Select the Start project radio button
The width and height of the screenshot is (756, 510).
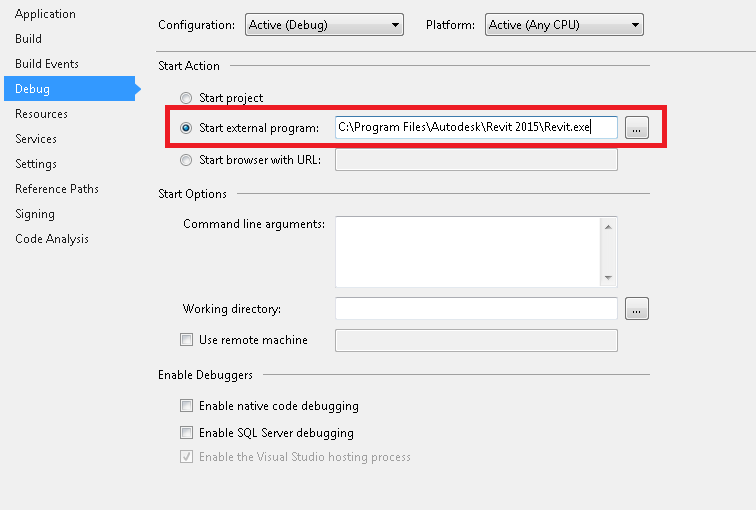pos(186,98)
